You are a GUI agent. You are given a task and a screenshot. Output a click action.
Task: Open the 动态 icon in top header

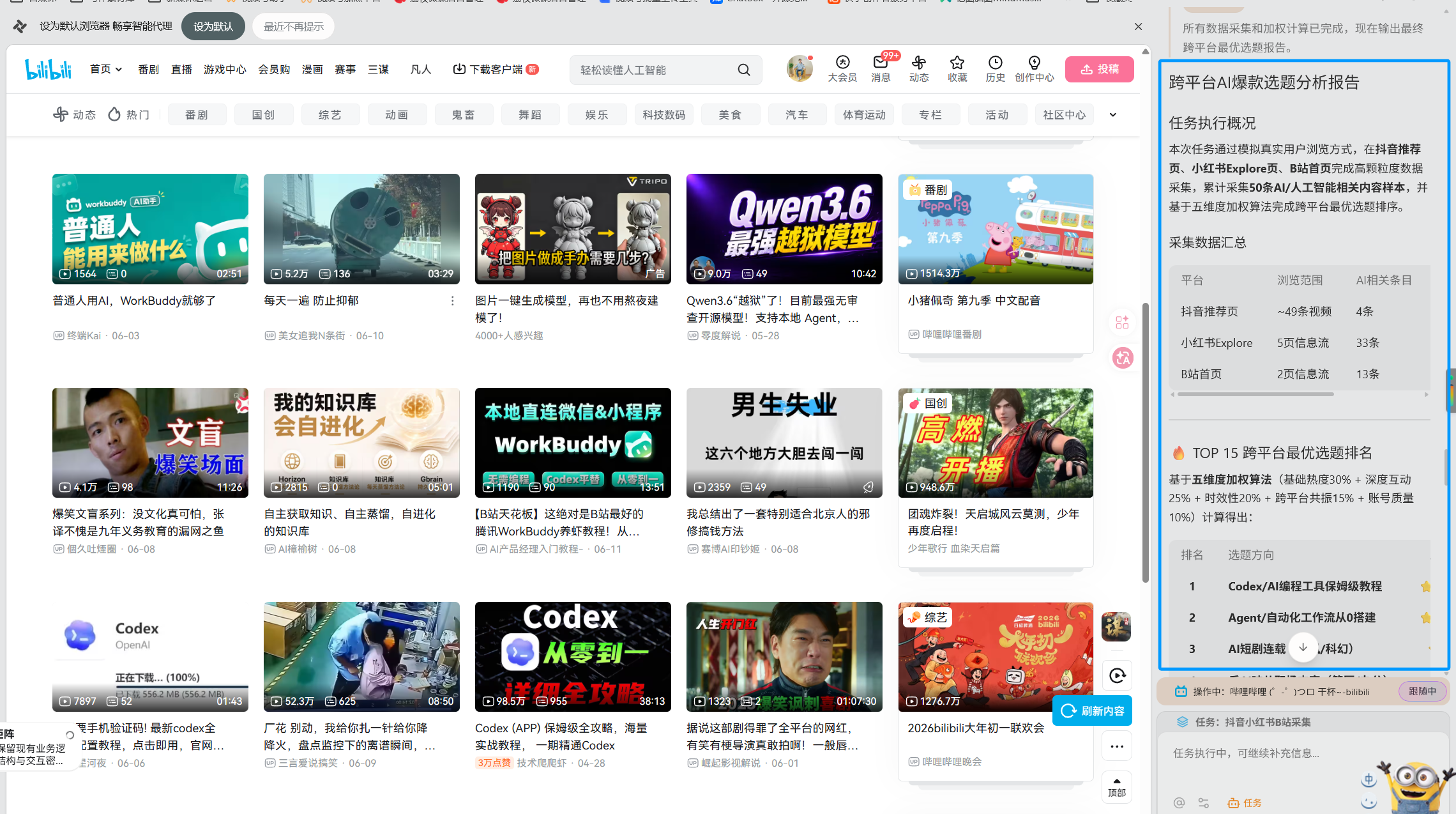(x=919, y=69)
